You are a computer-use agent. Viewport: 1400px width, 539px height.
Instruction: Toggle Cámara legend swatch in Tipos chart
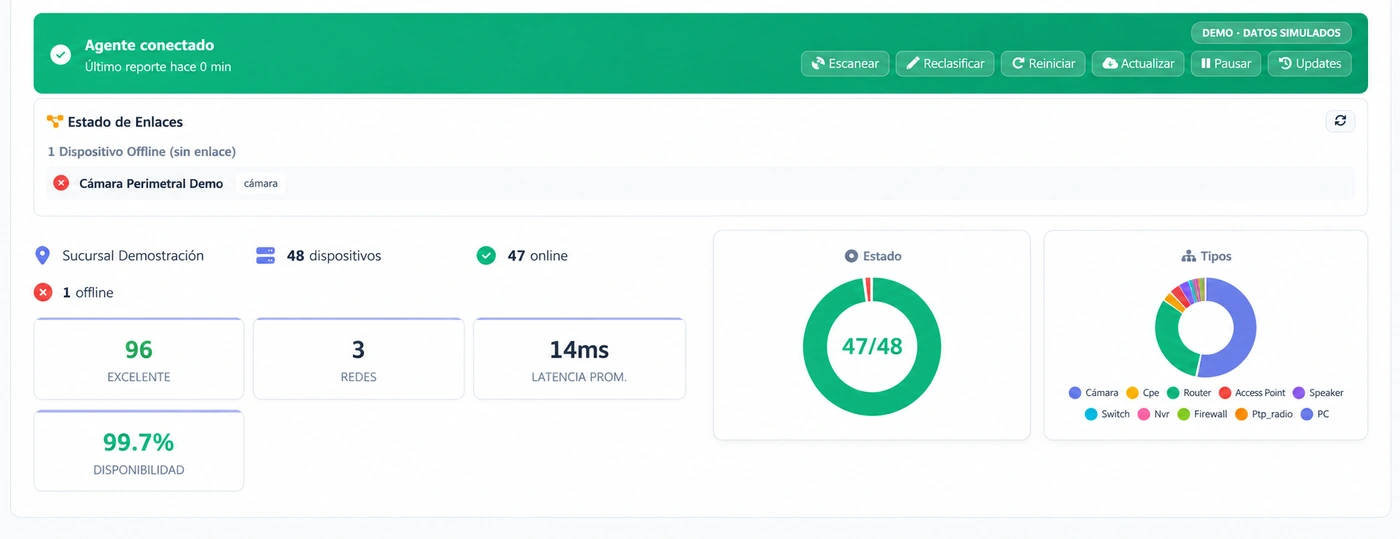click(x=1075, y=393)
